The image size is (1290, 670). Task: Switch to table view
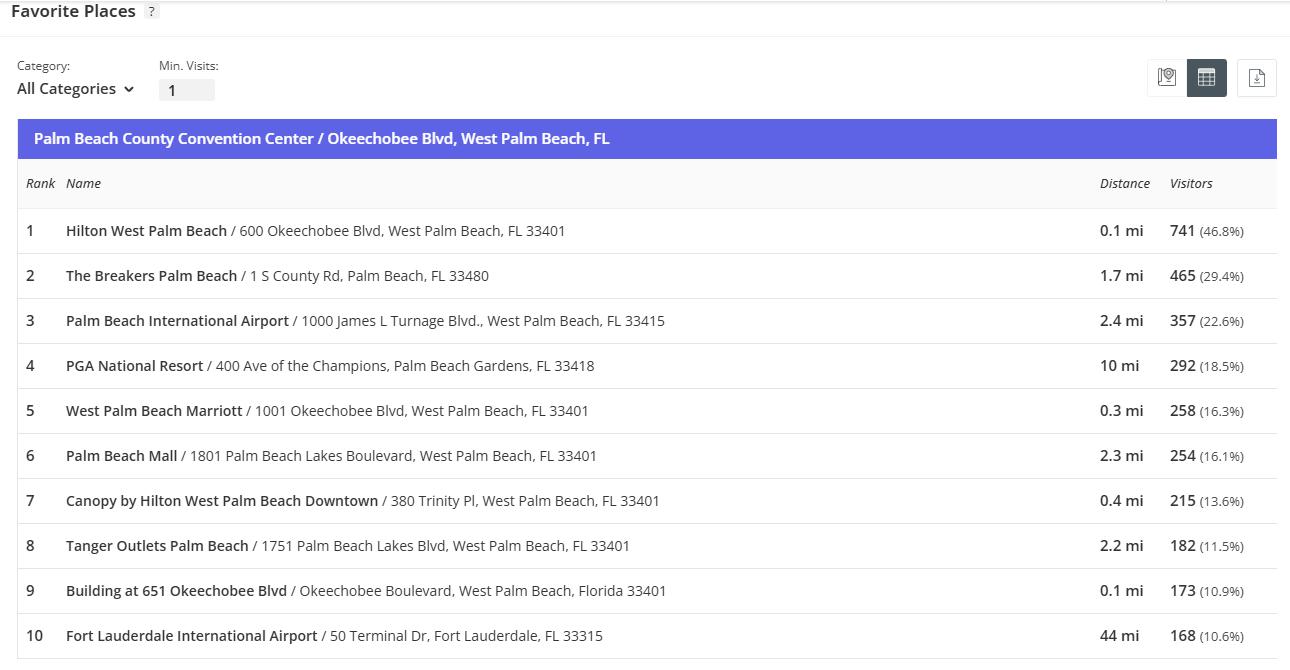[x=1206, y=78]
